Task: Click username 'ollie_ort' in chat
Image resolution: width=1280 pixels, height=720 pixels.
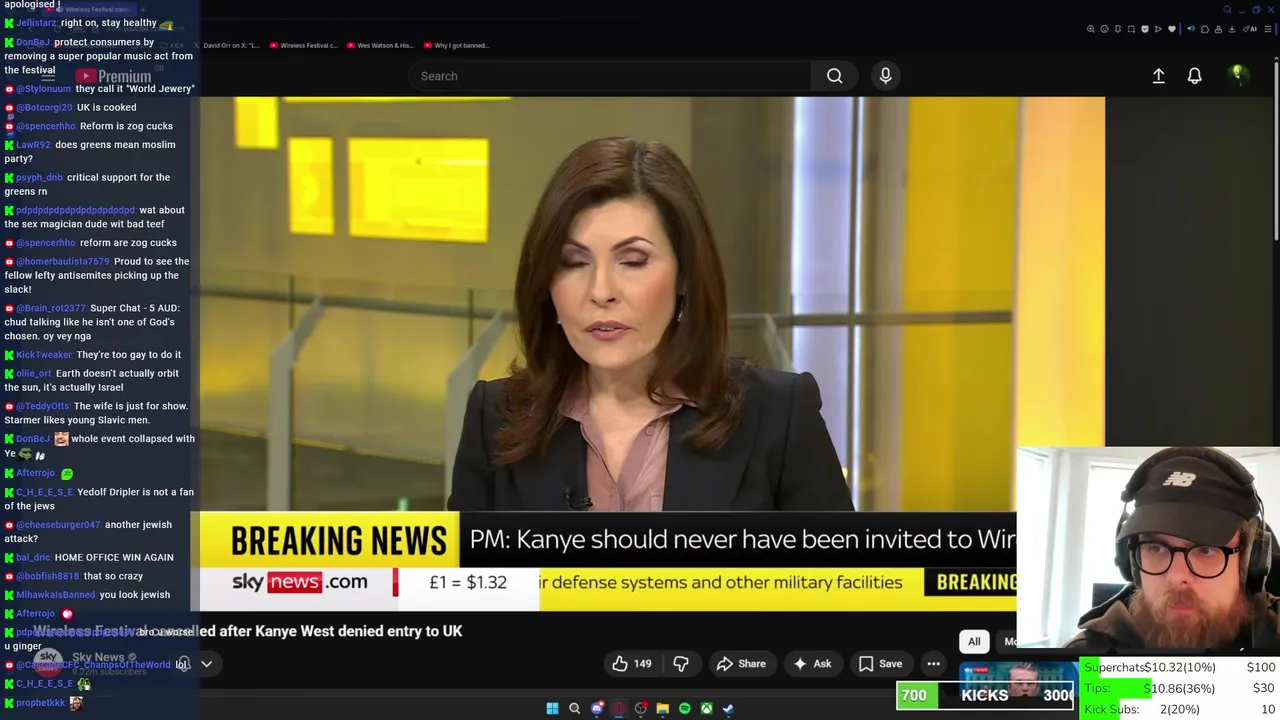Action: (x=34, y=374)
